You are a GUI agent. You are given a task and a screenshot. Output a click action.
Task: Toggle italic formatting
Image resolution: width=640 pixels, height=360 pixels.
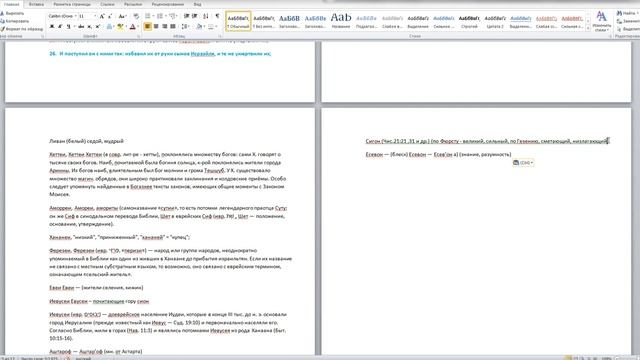(60, 27)
